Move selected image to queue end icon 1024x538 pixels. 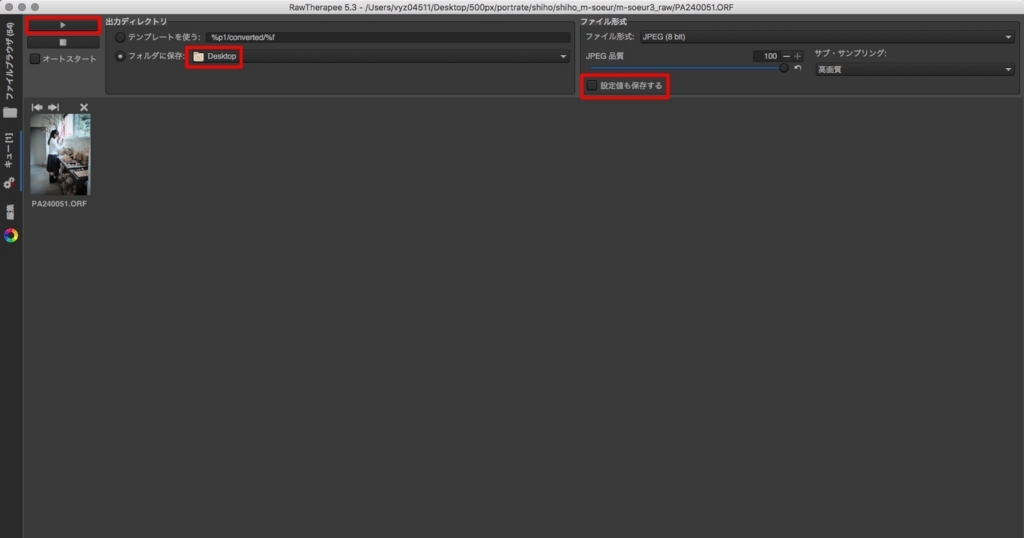point(54,107)
